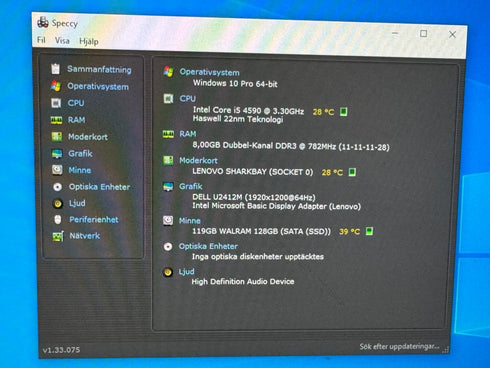
Task: Click the Intel Core i5 4590 text
Action: [248, 110]
